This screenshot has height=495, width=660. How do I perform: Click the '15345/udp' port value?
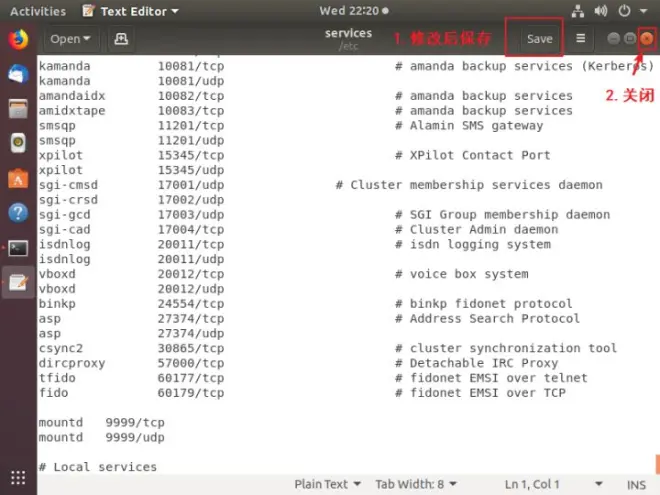click(191, 170)
